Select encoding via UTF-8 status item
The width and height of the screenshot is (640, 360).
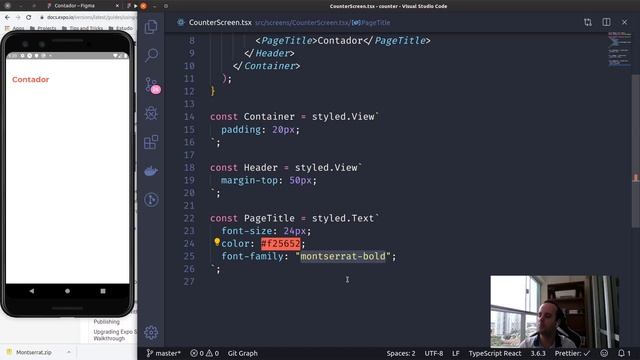click(x=433, y=353)
